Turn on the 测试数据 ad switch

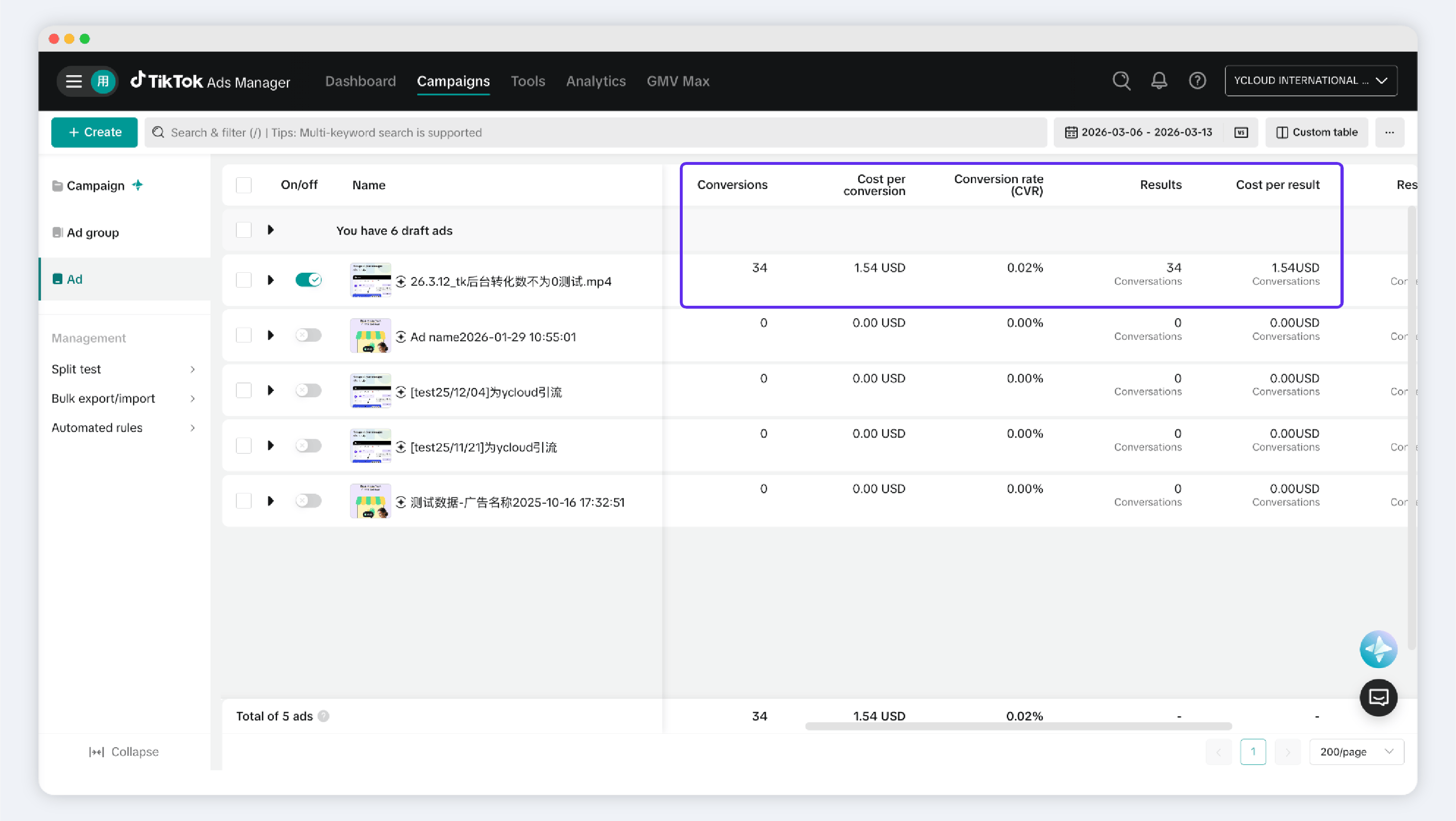[x=308, y=501]
